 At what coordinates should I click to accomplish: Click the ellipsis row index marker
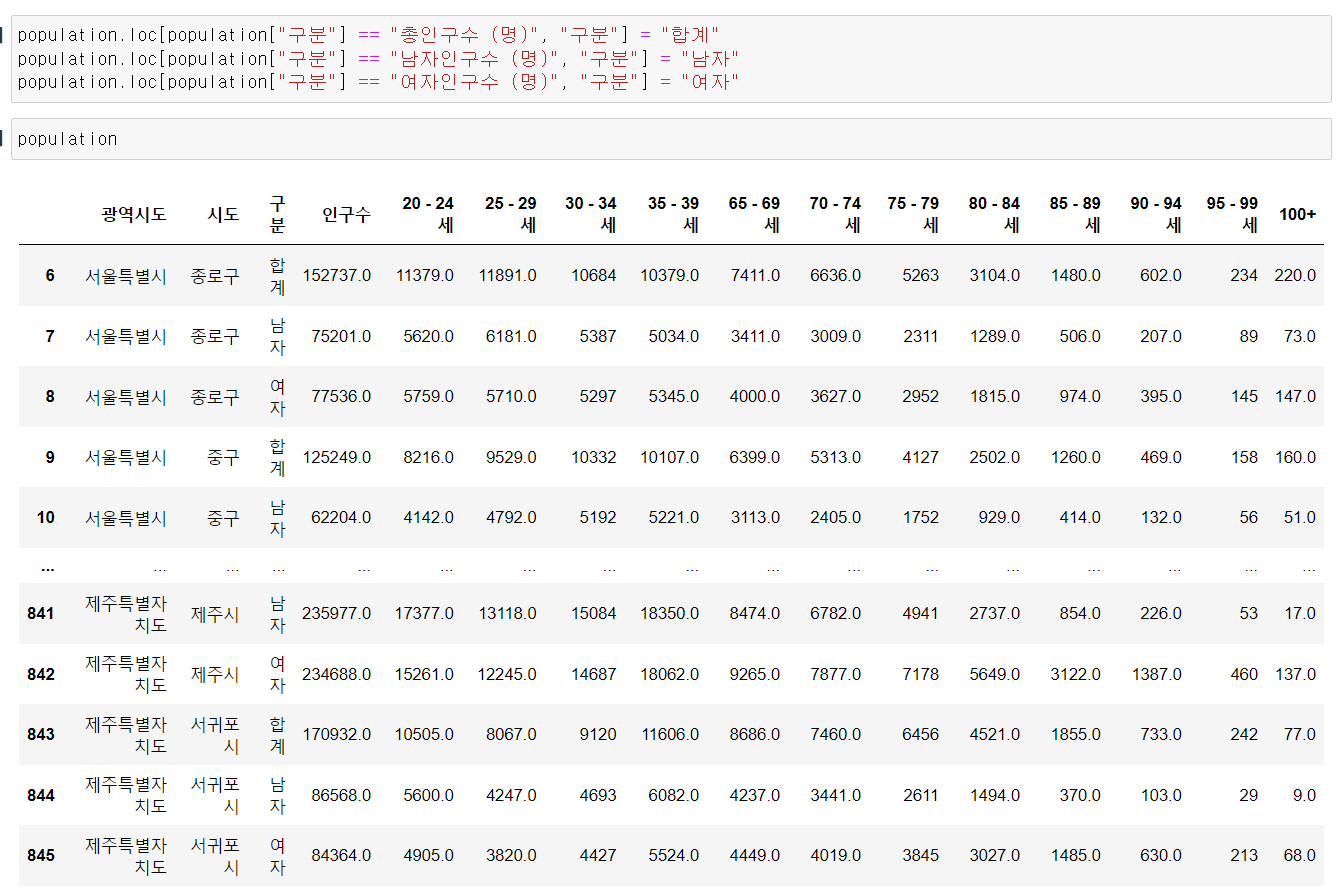click(x=48, y=567)
